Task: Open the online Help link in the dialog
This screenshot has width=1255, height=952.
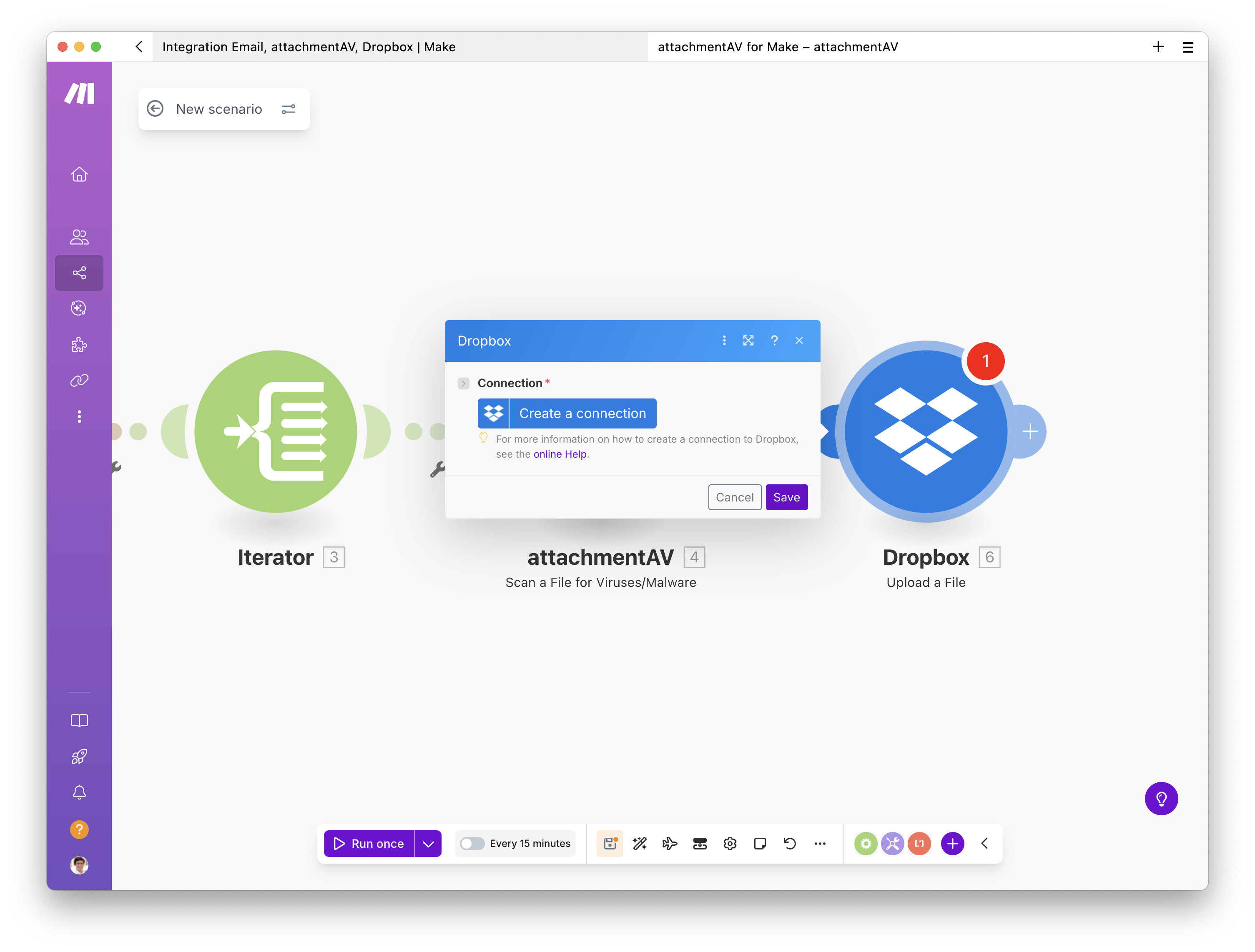Action: click(560, 454)
